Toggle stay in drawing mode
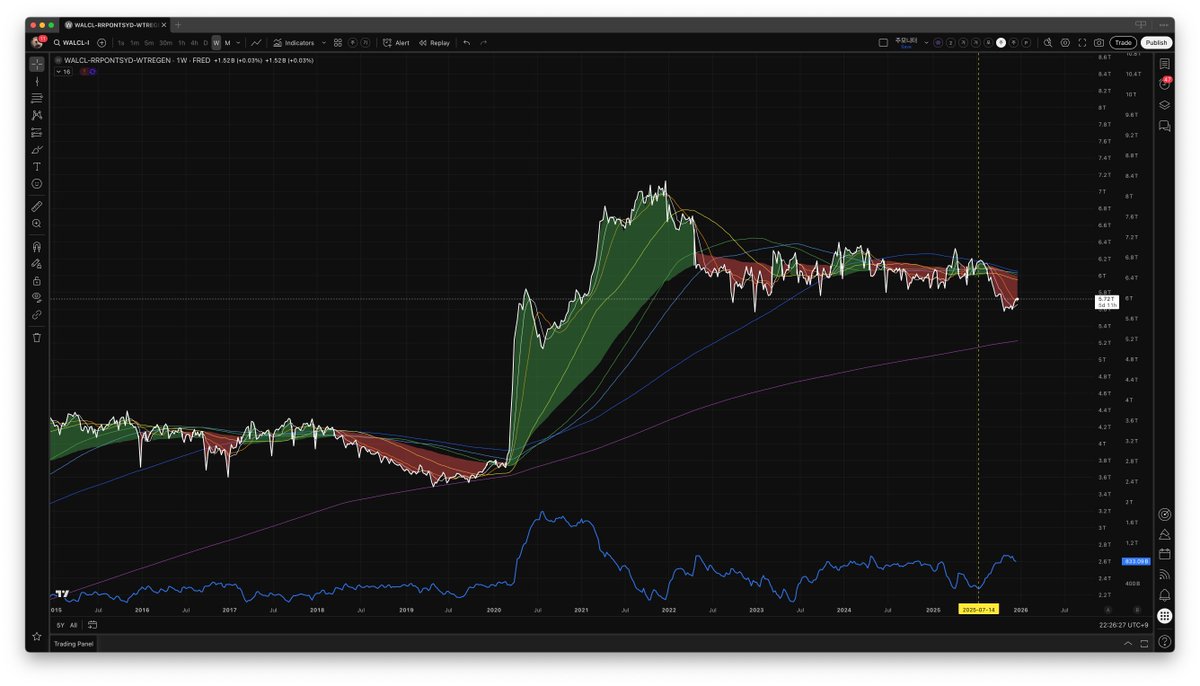This screenshot has height=686, width=1200. pyautogui.click(x=37, y=263)
